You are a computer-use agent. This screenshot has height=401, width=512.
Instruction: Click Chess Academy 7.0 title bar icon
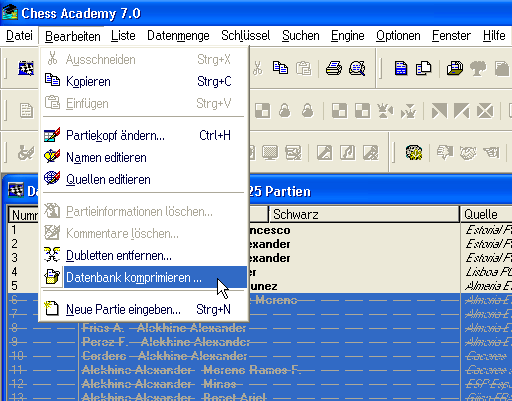click(10, 13)
